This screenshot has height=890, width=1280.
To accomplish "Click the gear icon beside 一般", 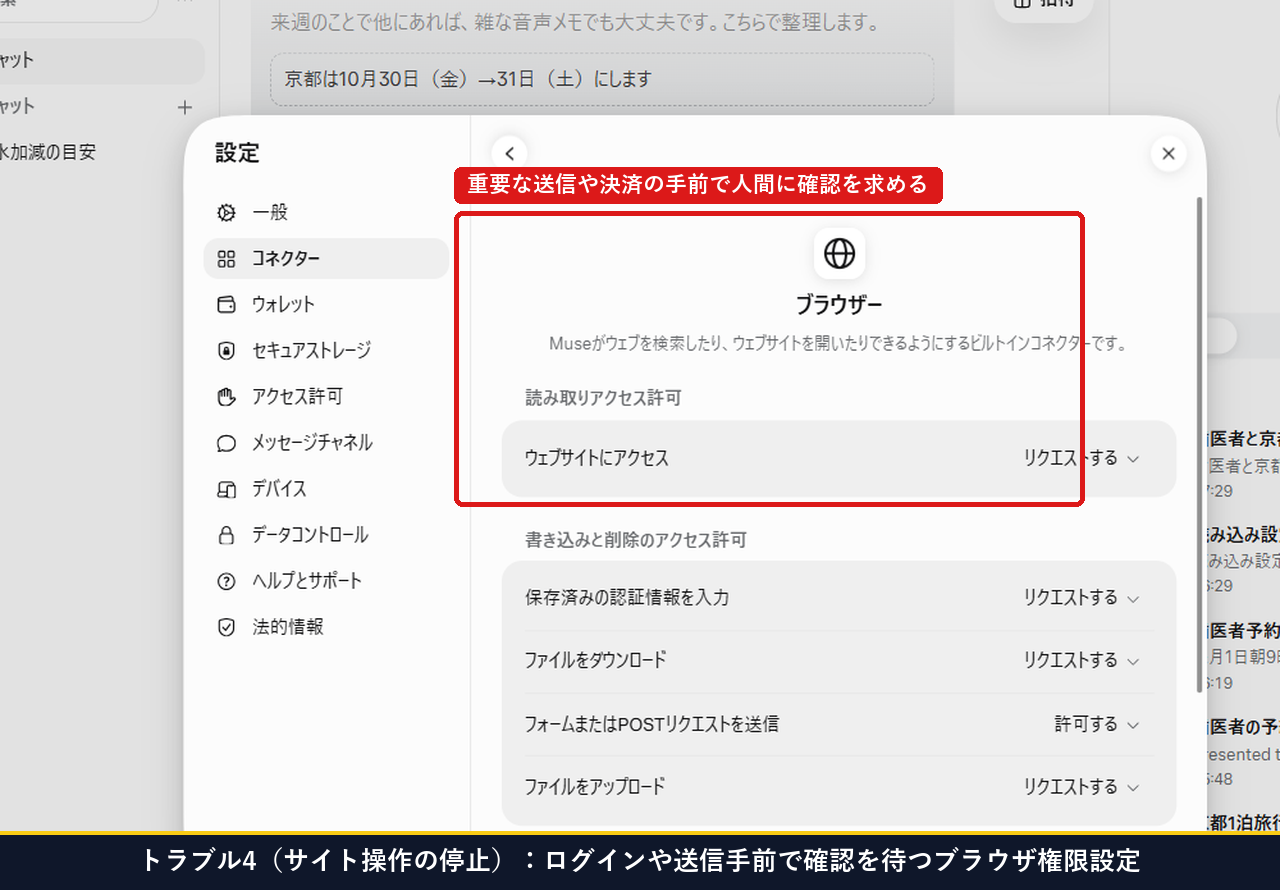I will 226,212.
